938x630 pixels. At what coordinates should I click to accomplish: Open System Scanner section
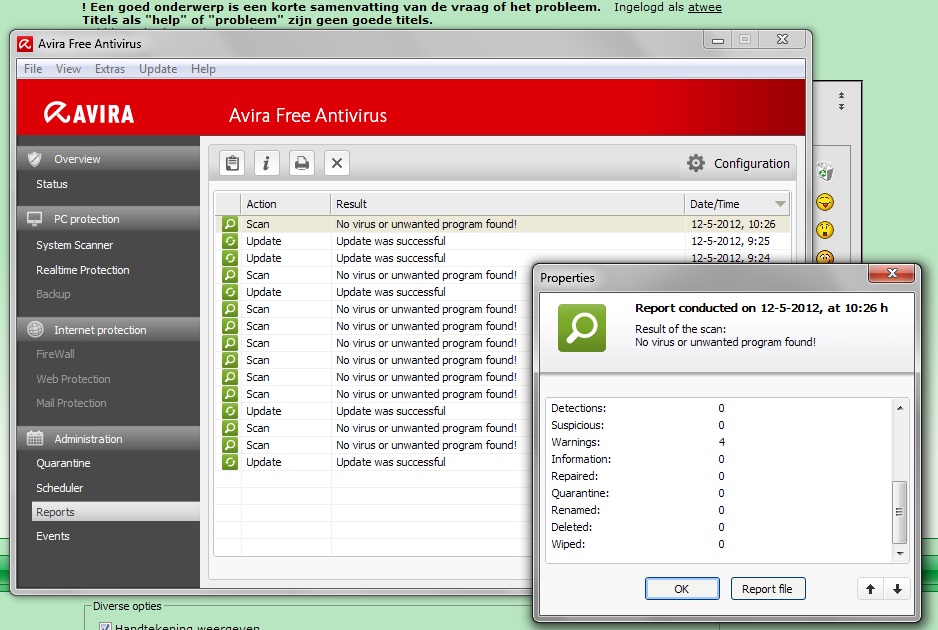74,245
